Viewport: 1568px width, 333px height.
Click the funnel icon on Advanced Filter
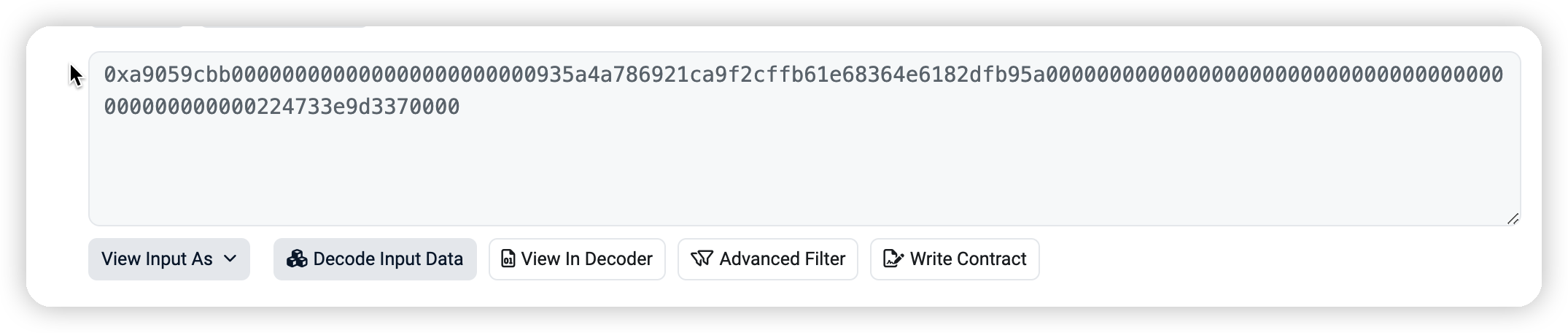pyautogui.click(x=702, y=259)
